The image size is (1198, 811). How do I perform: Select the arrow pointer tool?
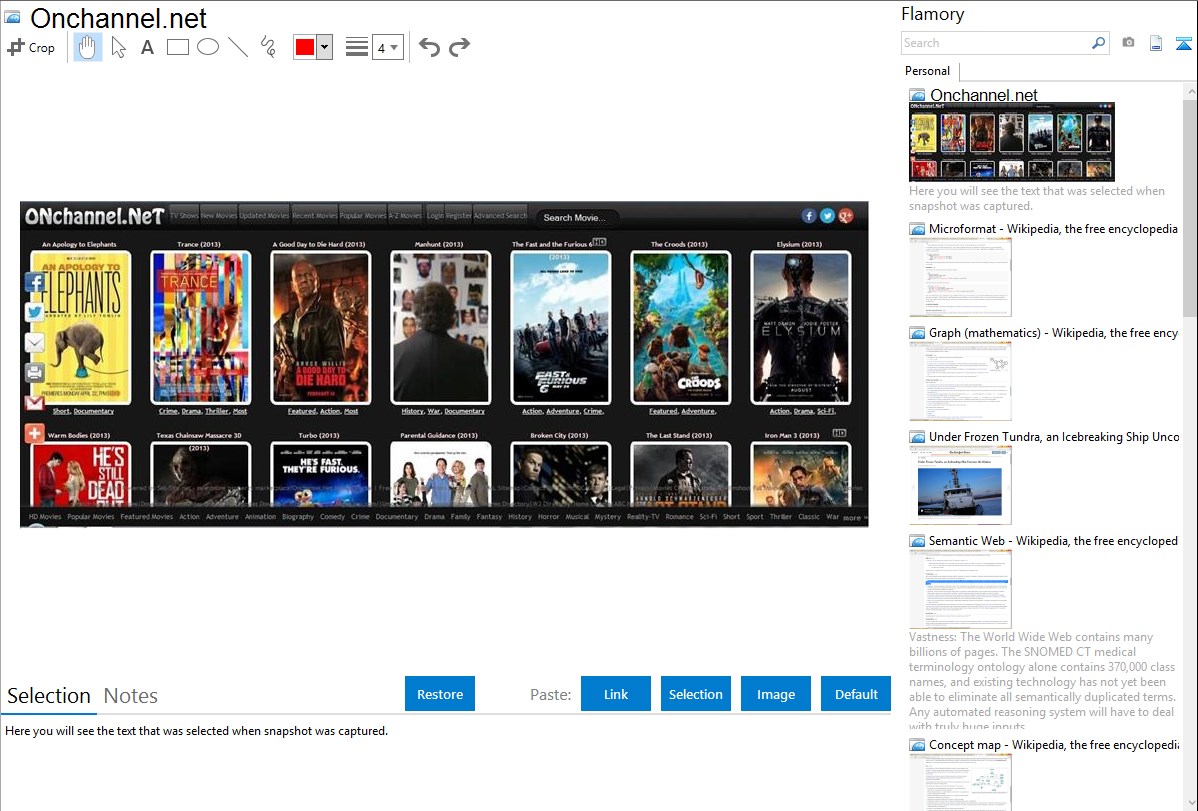click(x=118, y=47)
